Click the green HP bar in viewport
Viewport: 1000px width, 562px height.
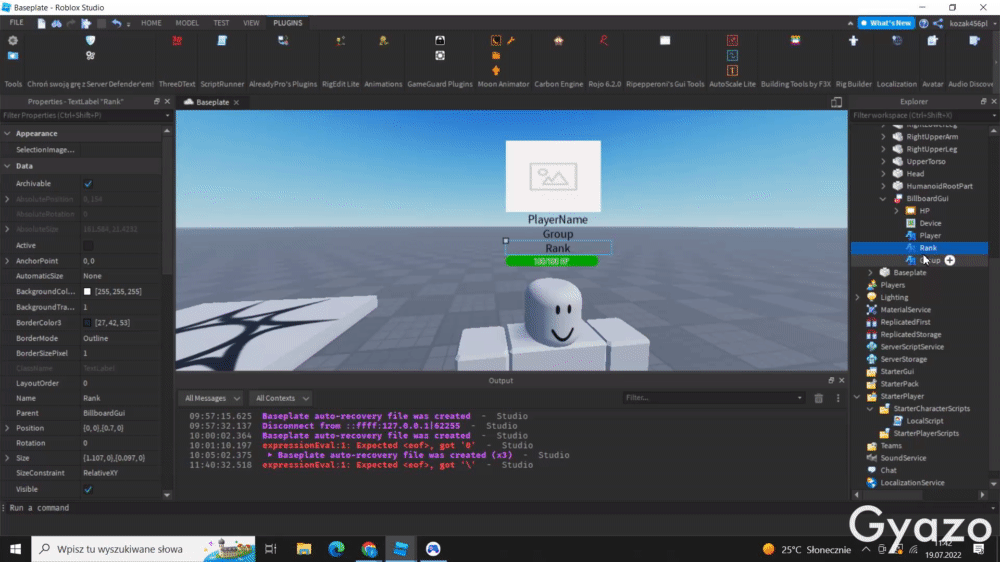pos(552,261)
